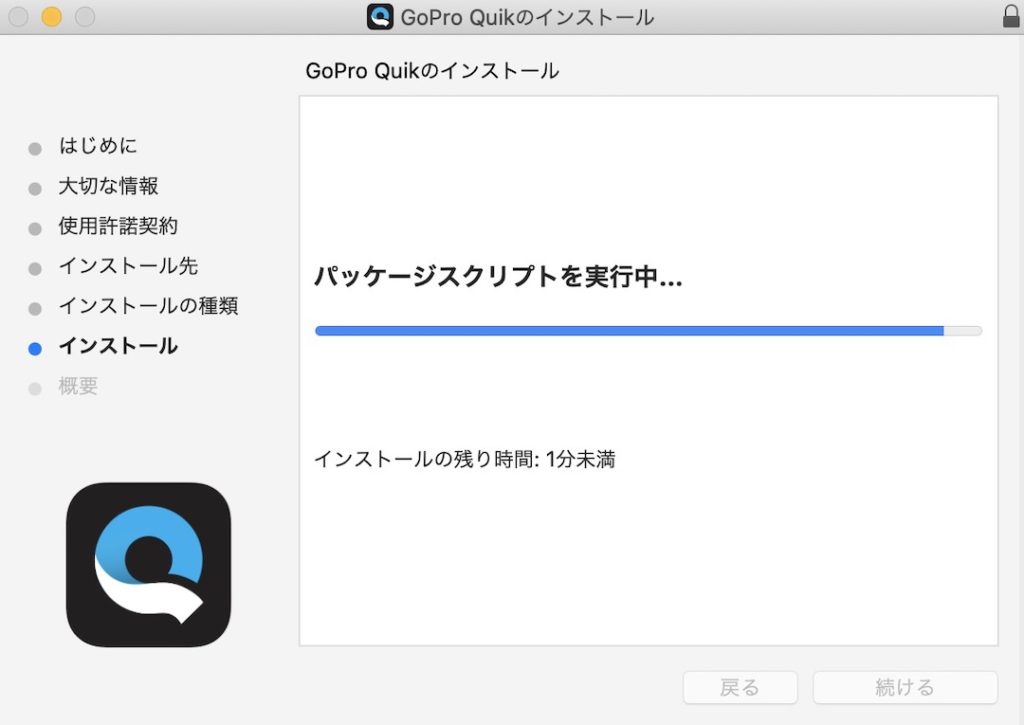Click the lock icon in the title bar
Image resolution: width=1024 pixels, height=725 pixels.
point(1008,17)
